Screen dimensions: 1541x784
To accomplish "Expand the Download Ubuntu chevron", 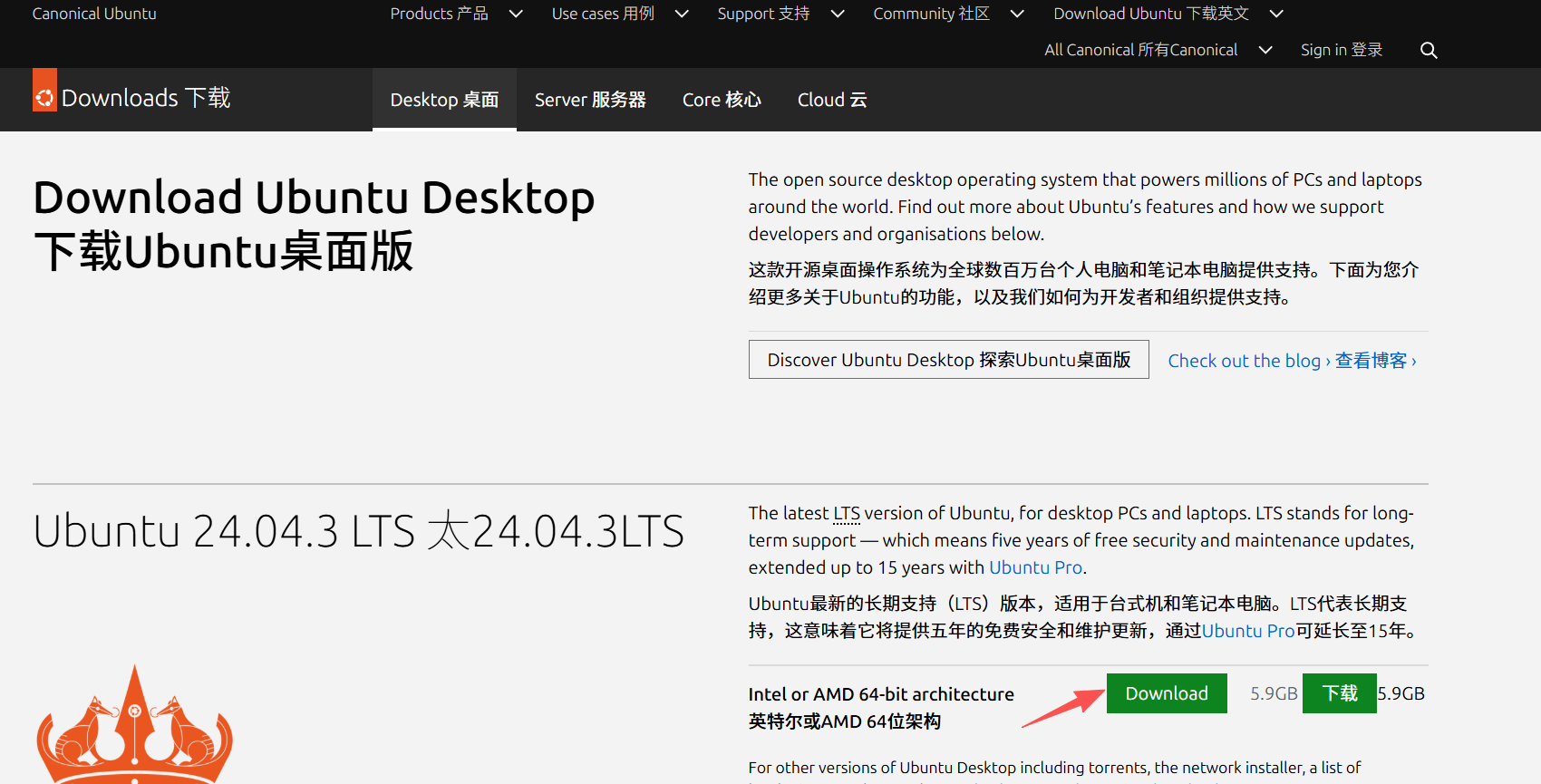I will click(x=1276, y=14).
